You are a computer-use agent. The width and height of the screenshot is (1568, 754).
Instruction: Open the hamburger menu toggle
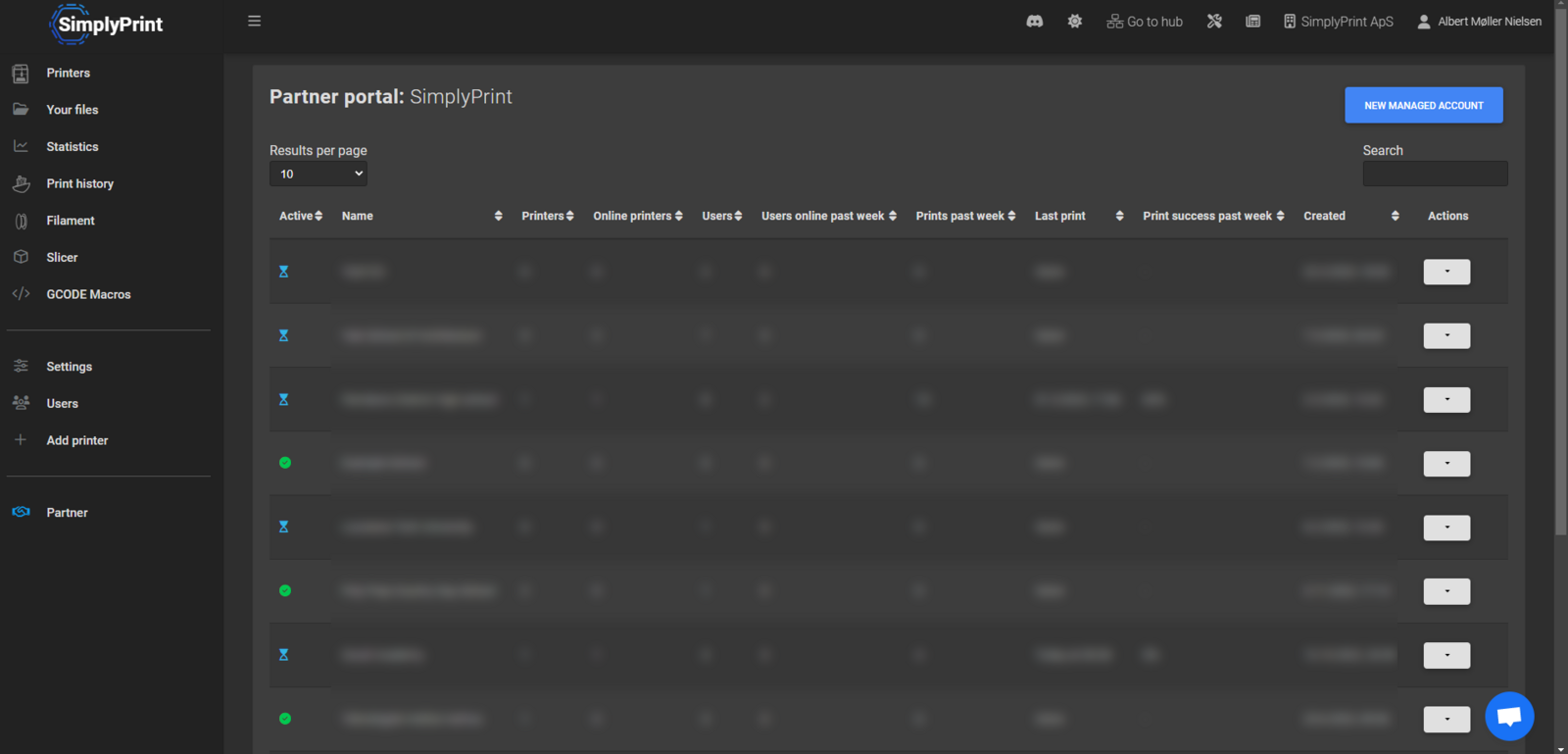tap(254, 21)
